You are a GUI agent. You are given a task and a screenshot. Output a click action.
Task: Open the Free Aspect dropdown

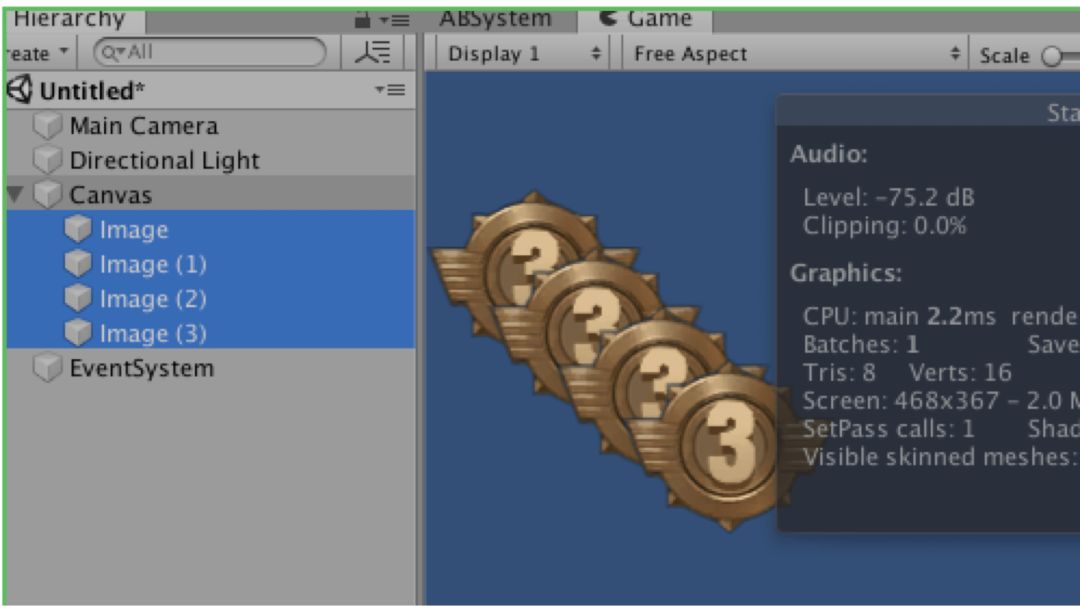[796, 54]
